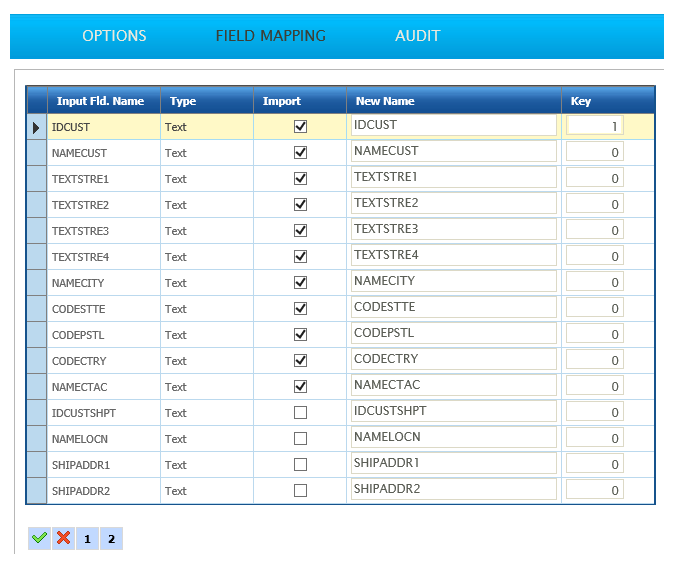Select the Key field for SHIPADDR2 row

pos(595,490)
